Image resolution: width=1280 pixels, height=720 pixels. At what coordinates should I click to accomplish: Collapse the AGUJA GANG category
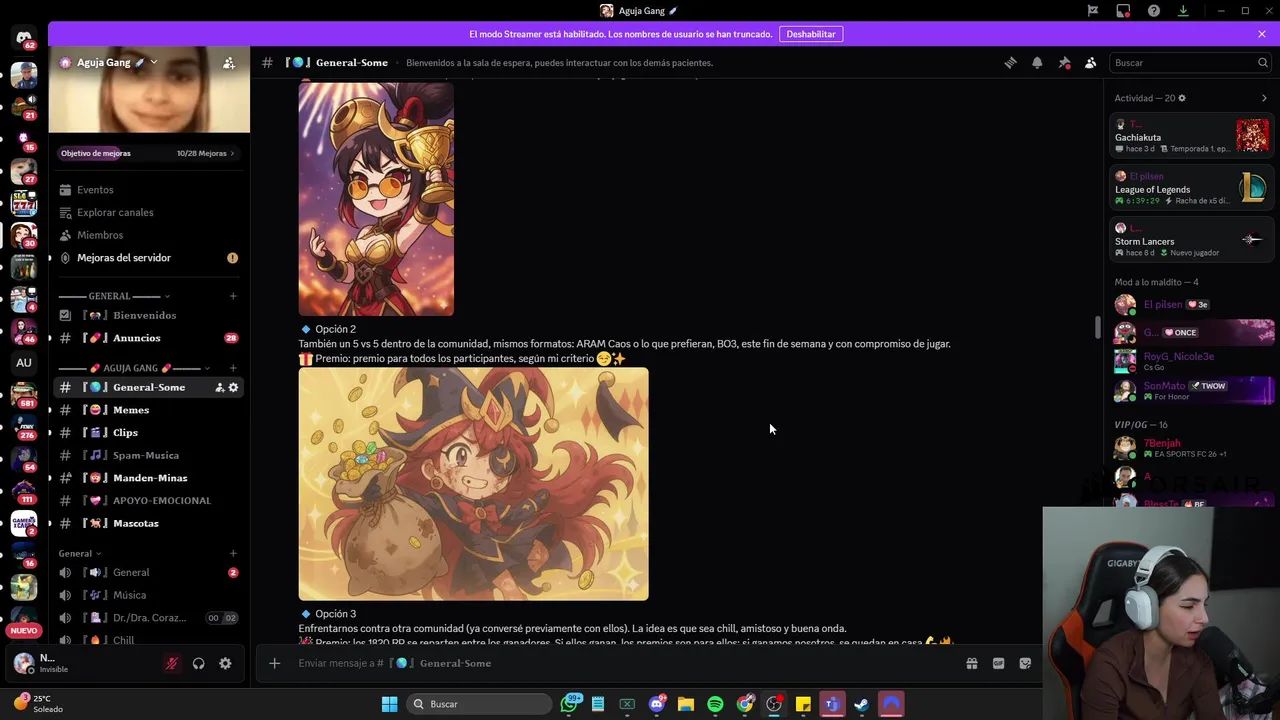point(134,368)
